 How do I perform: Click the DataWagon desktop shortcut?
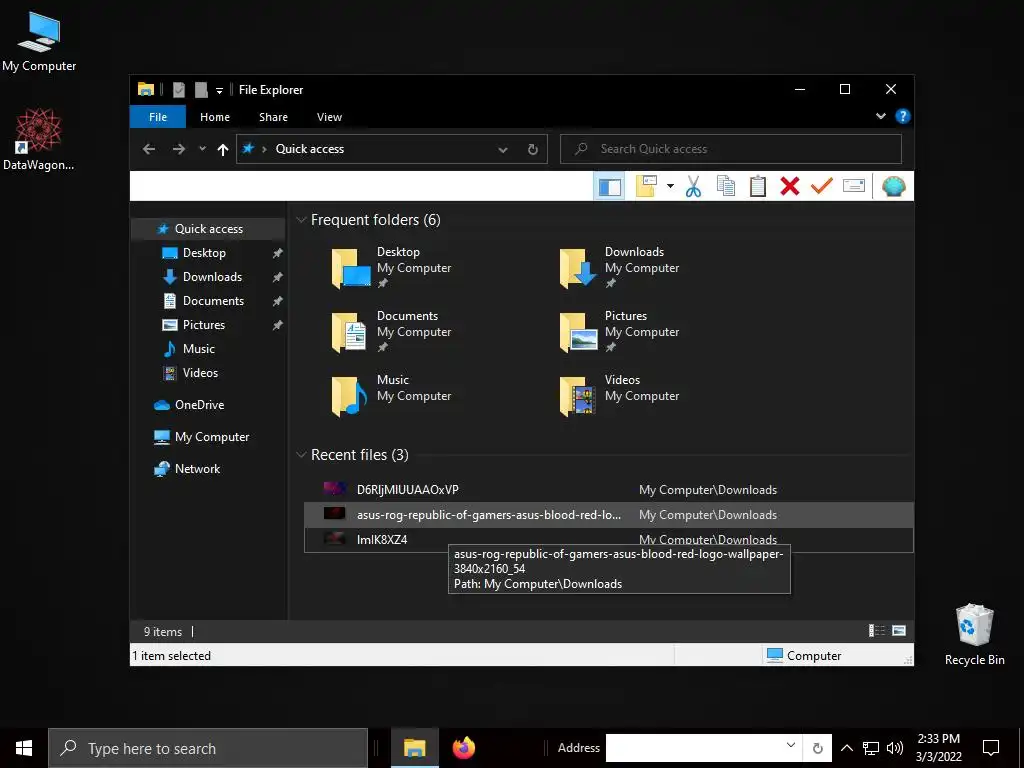(39, 140)
